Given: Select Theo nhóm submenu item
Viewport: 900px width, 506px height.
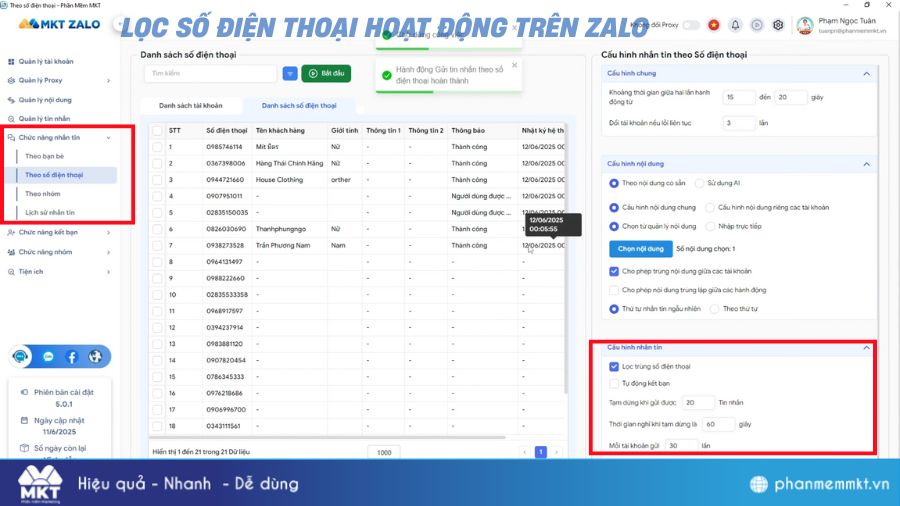Looking at the screenshot, I should point(42,194).
